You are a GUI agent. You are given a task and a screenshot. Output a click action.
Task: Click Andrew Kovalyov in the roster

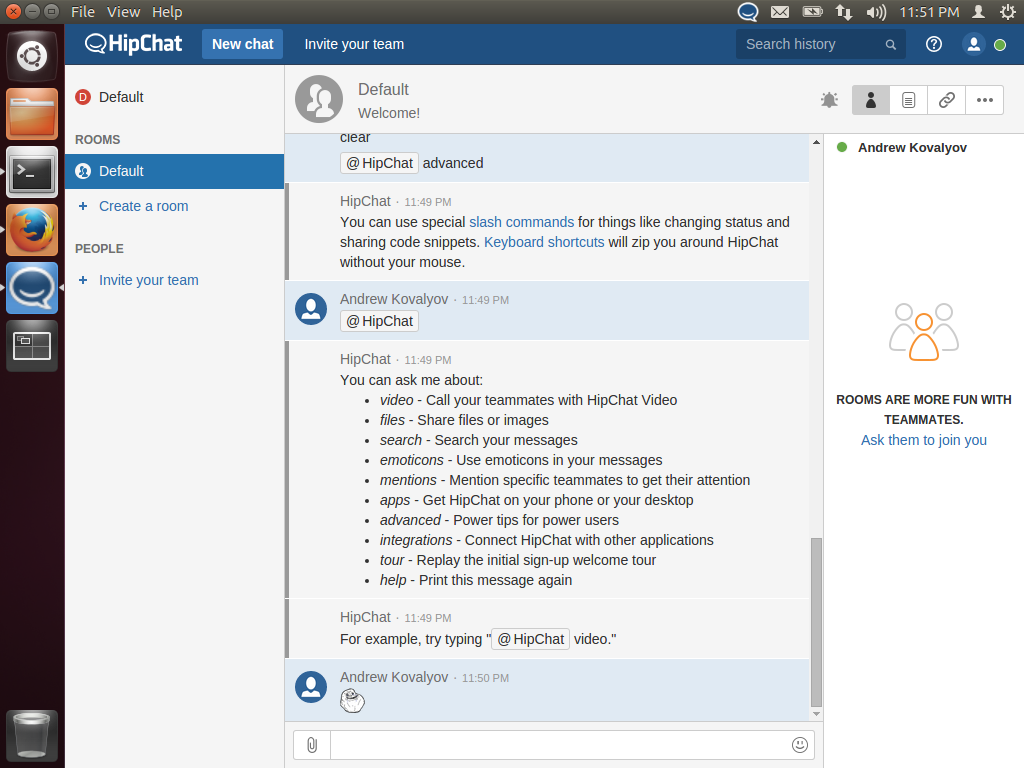click(912, 148)
